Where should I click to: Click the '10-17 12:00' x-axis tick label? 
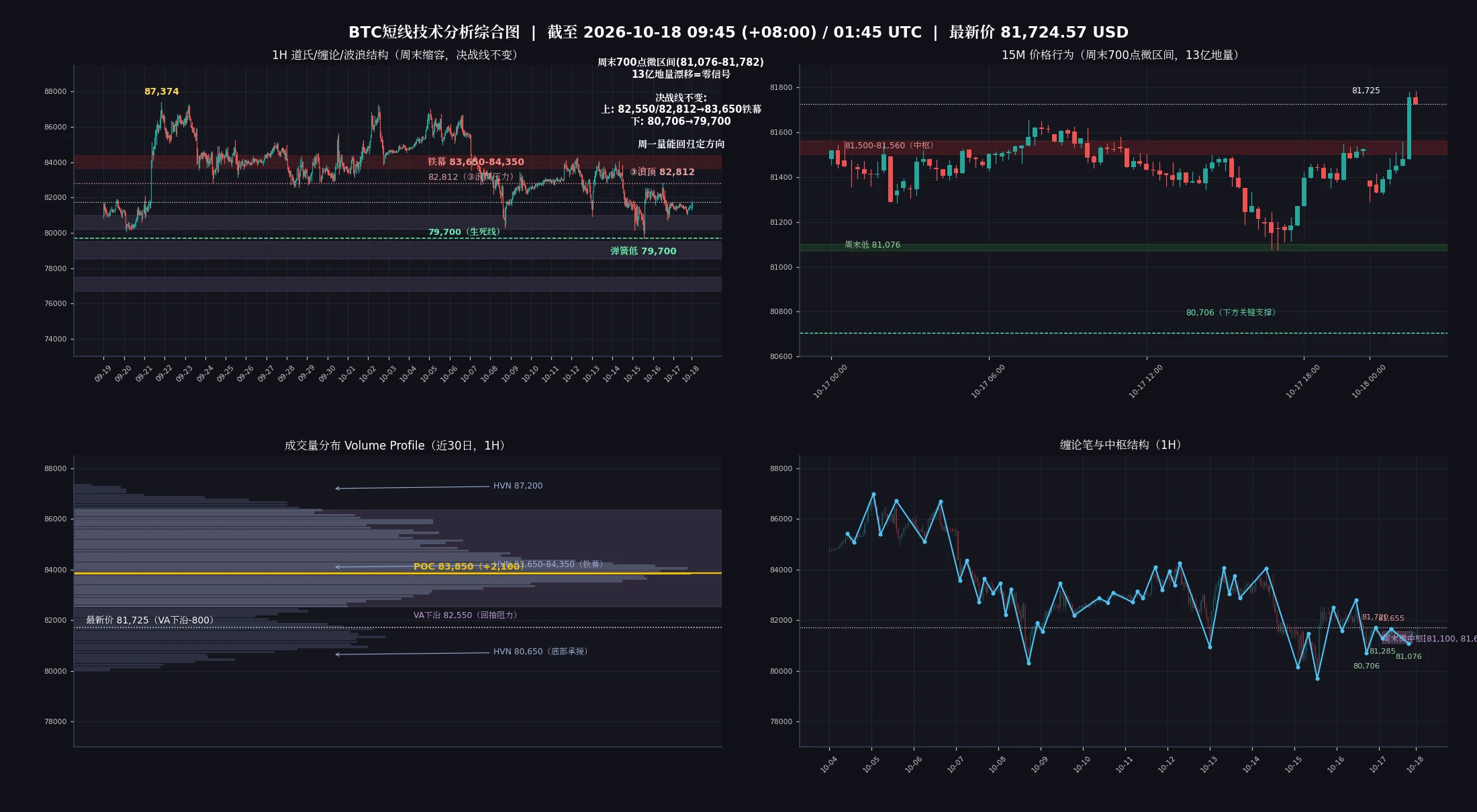1146,381
